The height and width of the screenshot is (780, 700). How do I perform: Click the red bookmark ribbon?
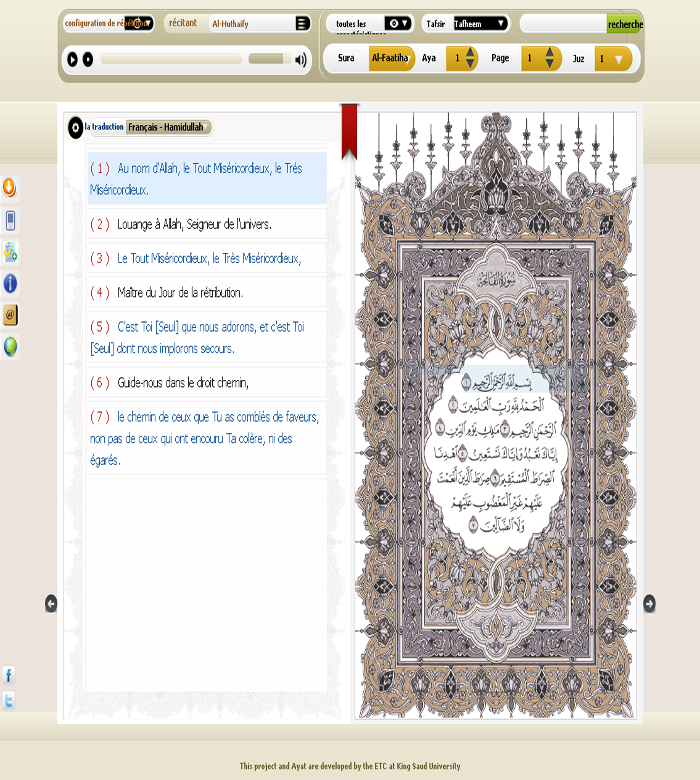click(x=349, y=131)
